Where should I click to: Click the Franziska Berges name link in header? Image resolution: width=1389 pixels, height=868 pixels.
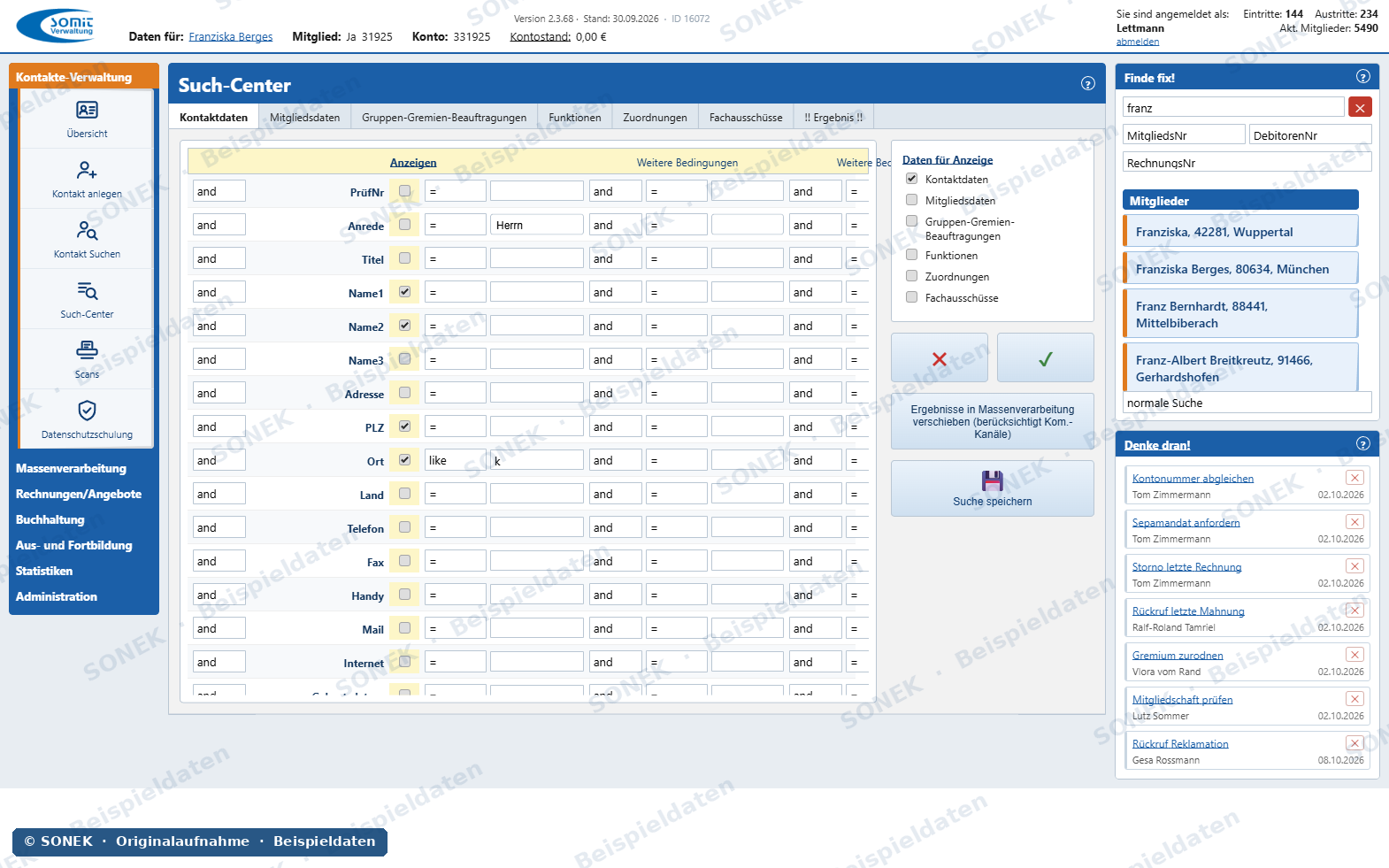pyautogui.click(x=231, y=37)
